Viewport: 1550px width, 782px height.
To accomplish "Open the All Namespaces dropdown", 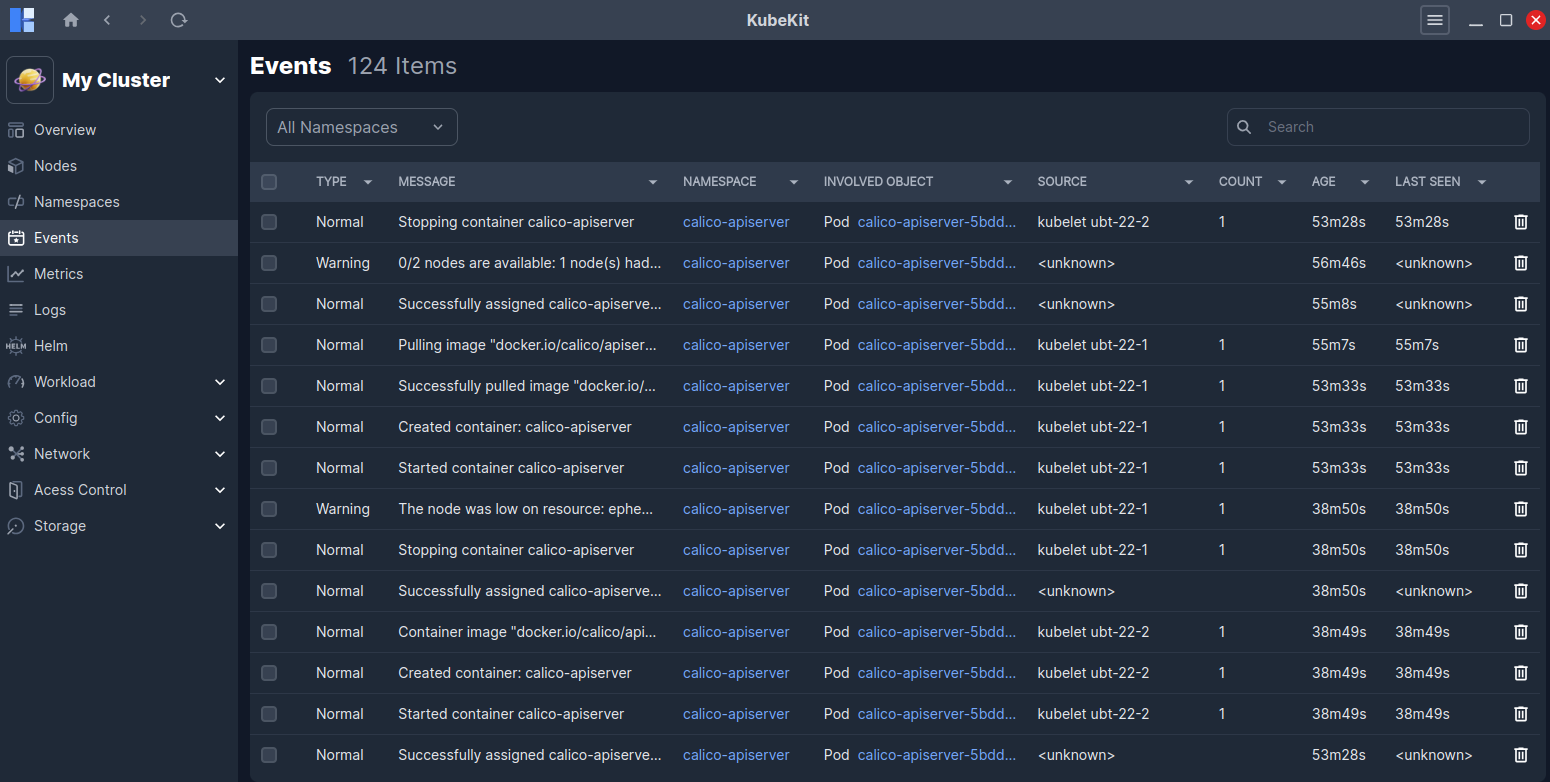I will tap(361, 127).
